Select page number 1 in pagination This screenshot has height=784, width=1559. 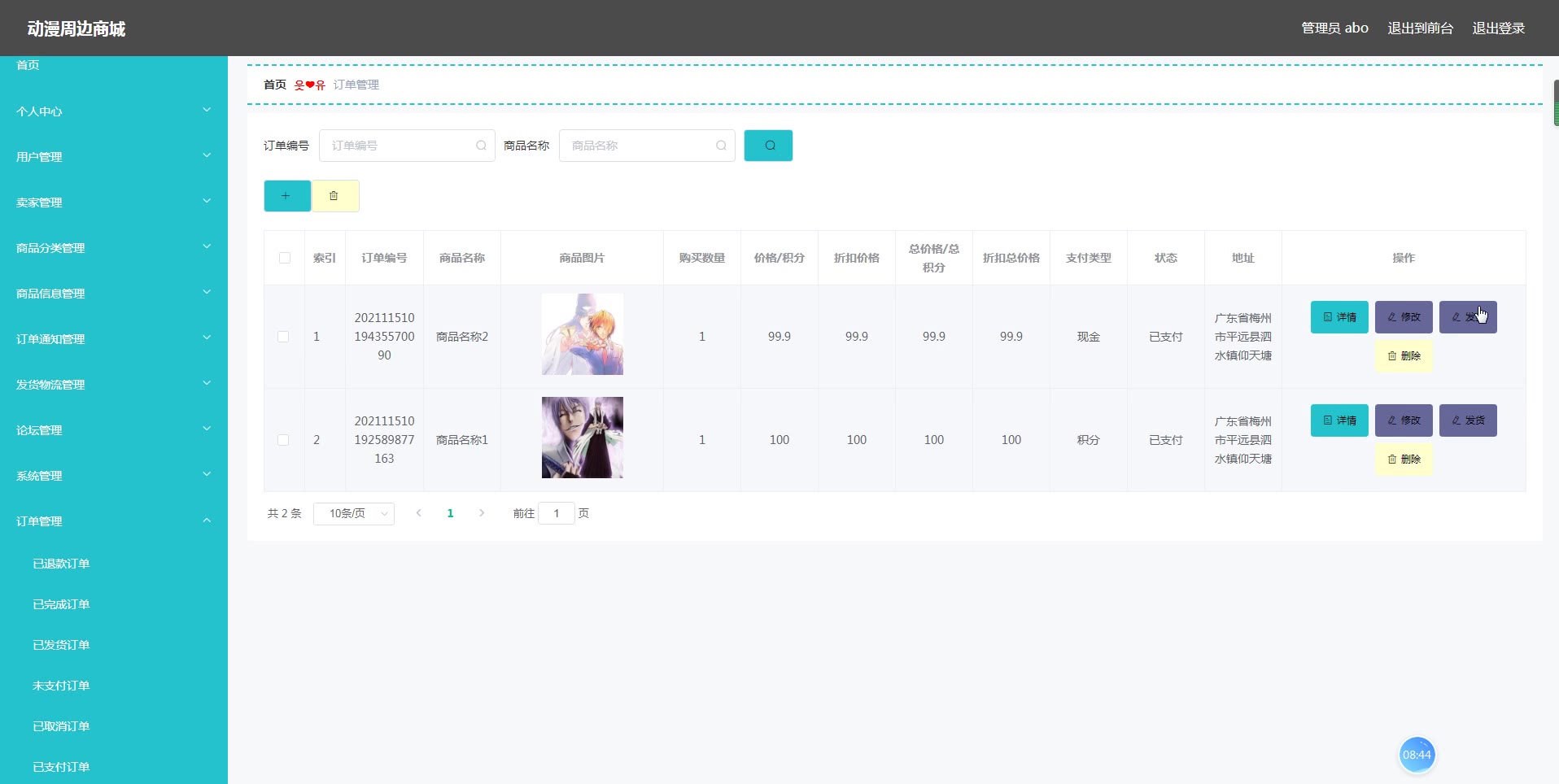[450, 513]
